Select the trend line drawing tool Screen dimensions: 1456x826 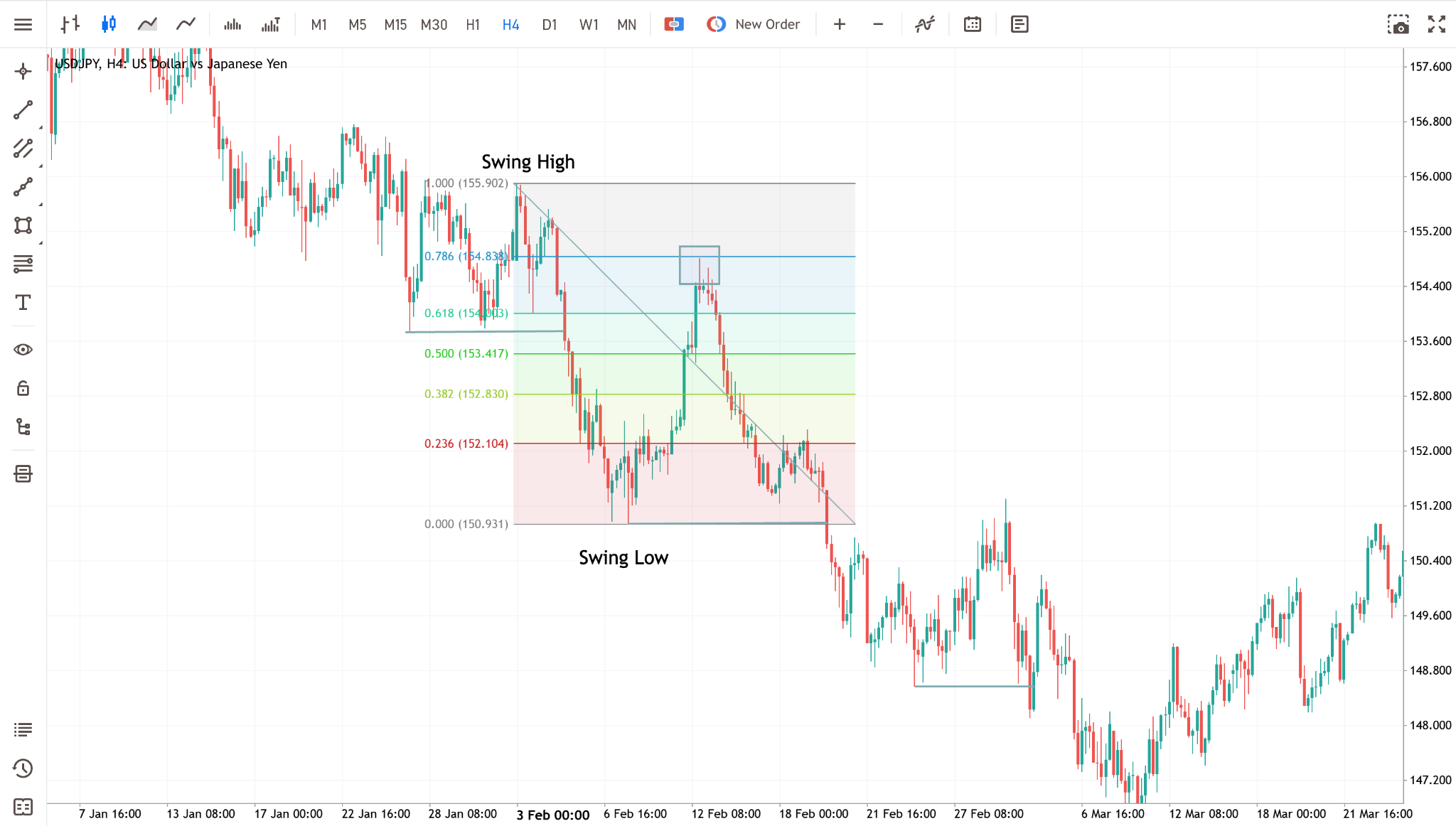point(23,109)
